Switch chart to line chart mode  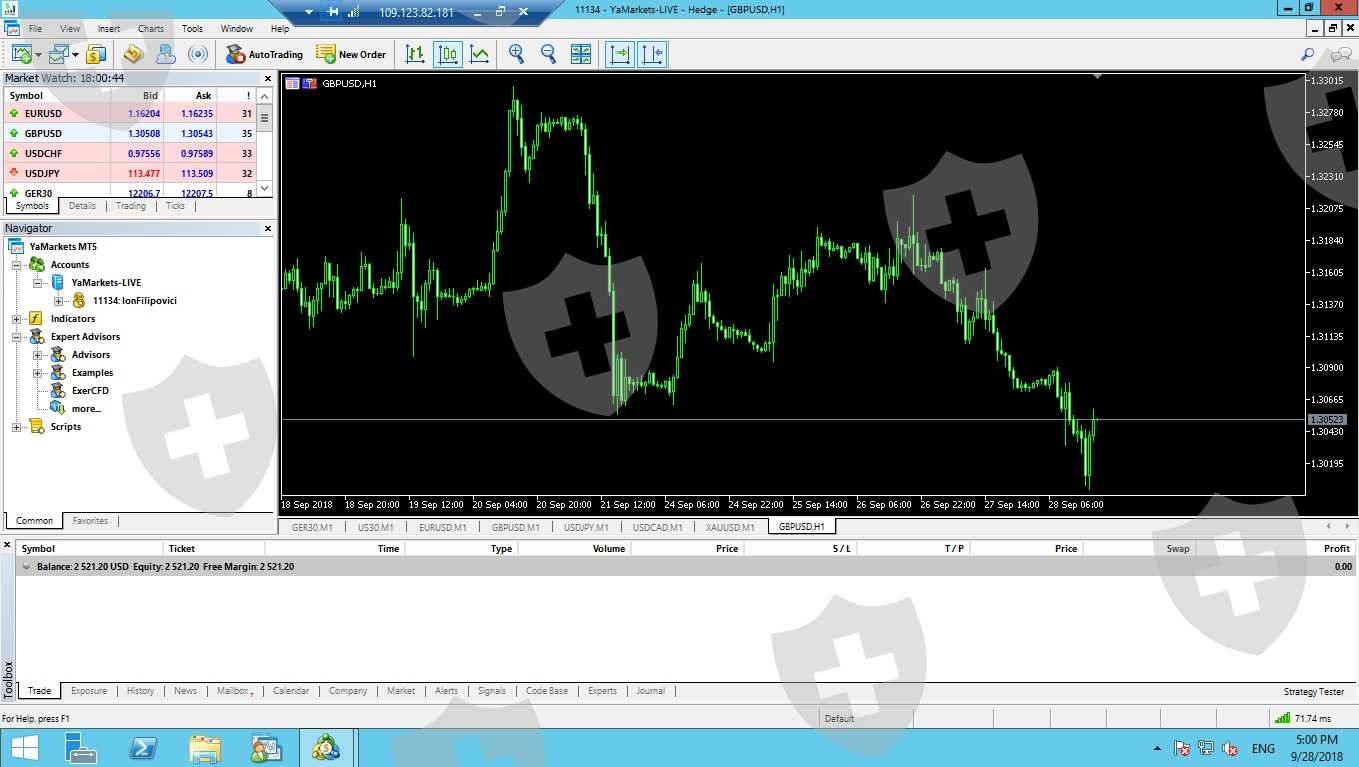click(x=480, y=54)
